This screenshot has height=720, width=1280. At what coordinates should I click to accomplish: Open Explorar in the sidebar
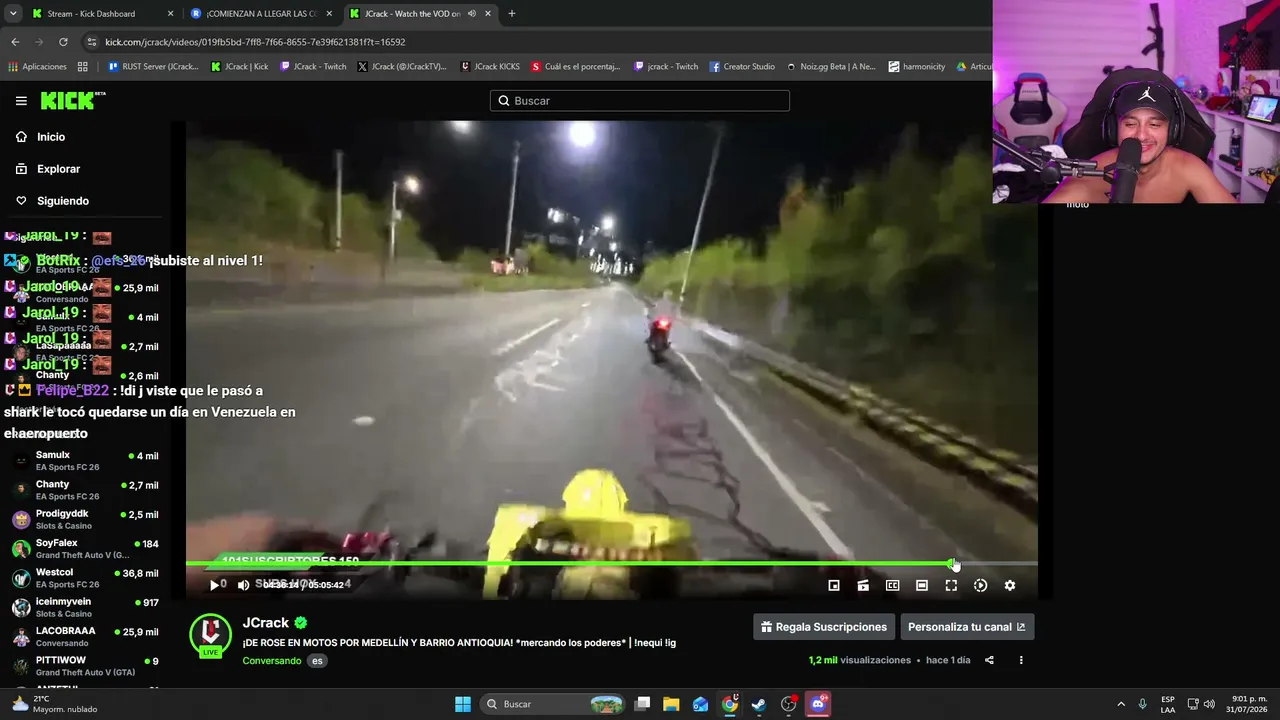coord(58,169)
